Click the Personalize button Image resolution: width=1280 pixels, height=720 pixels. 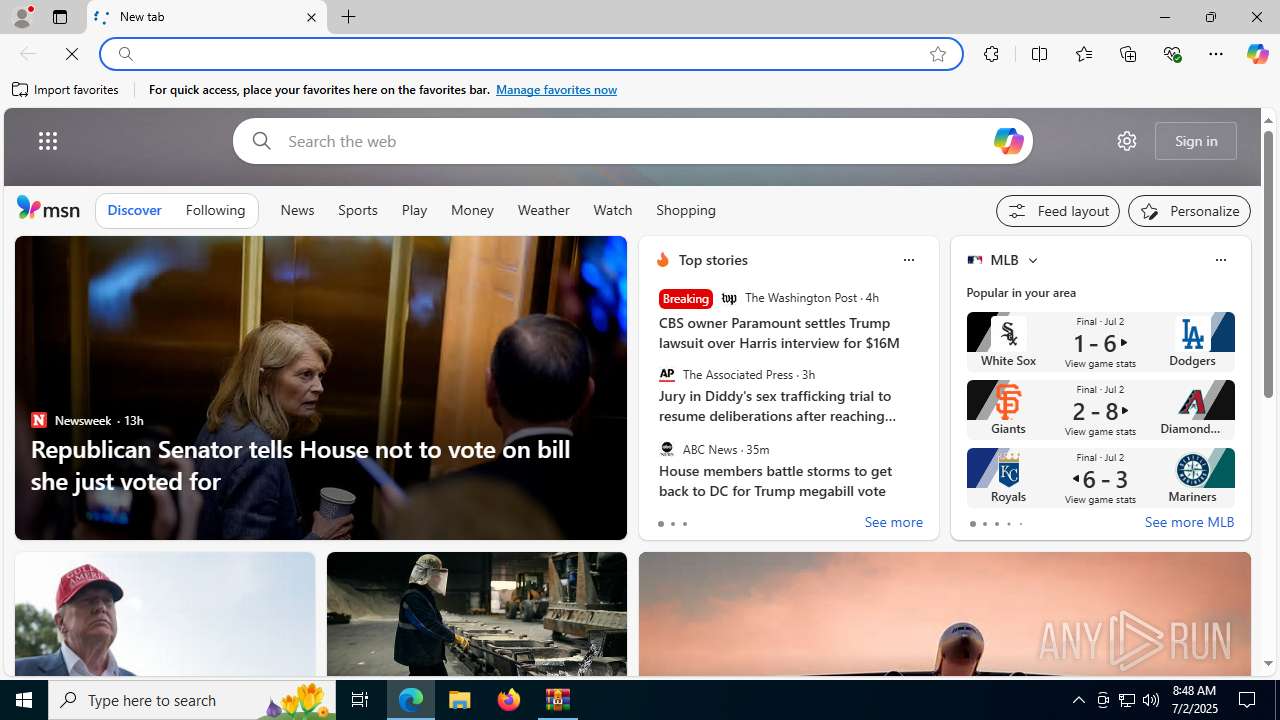coord(1189,211)
